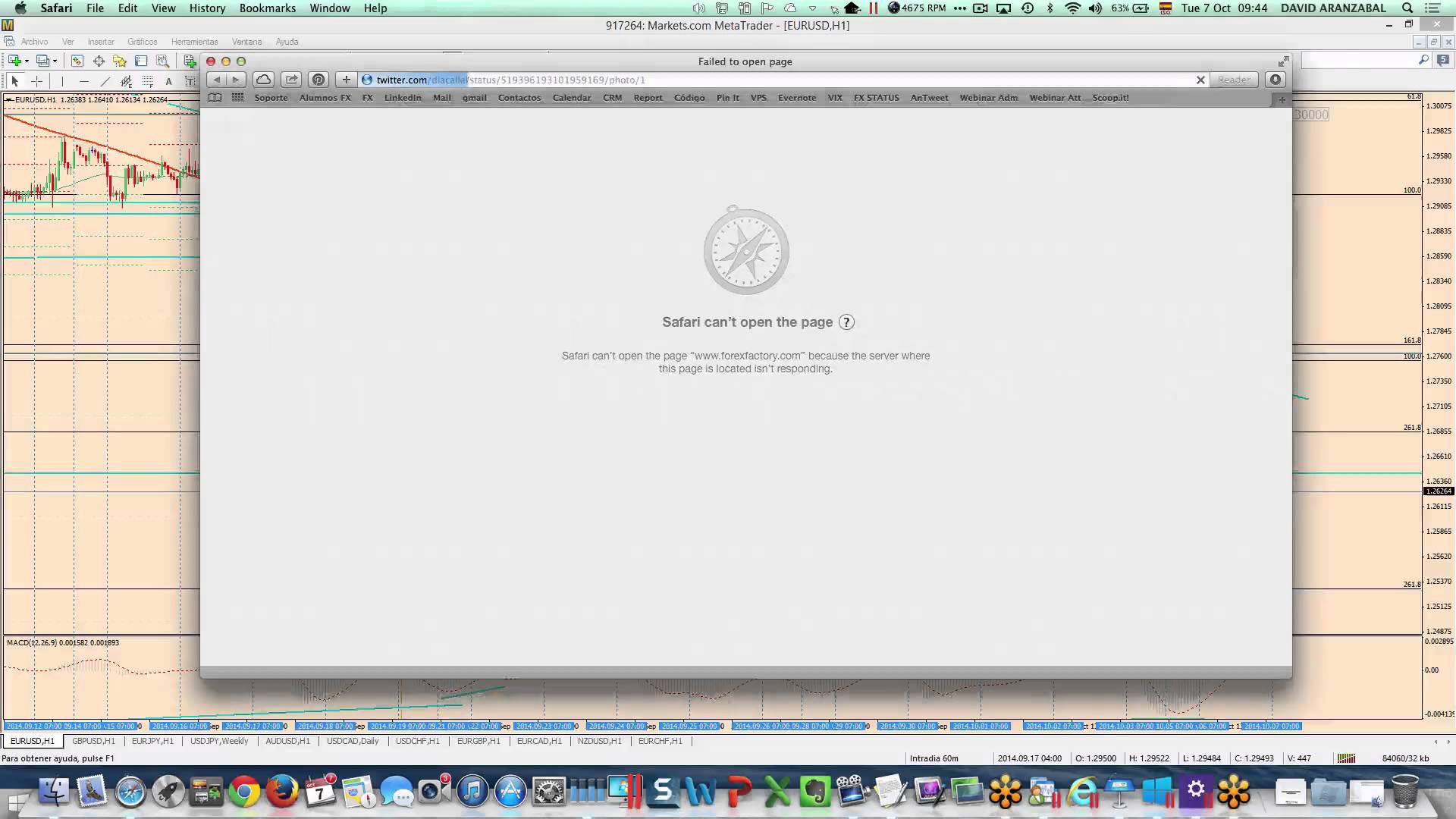The height and width of the screenshot is (819, 1456).
Task: Click the iCloud Tabs button in Safari
Action: tap(263, 80)
